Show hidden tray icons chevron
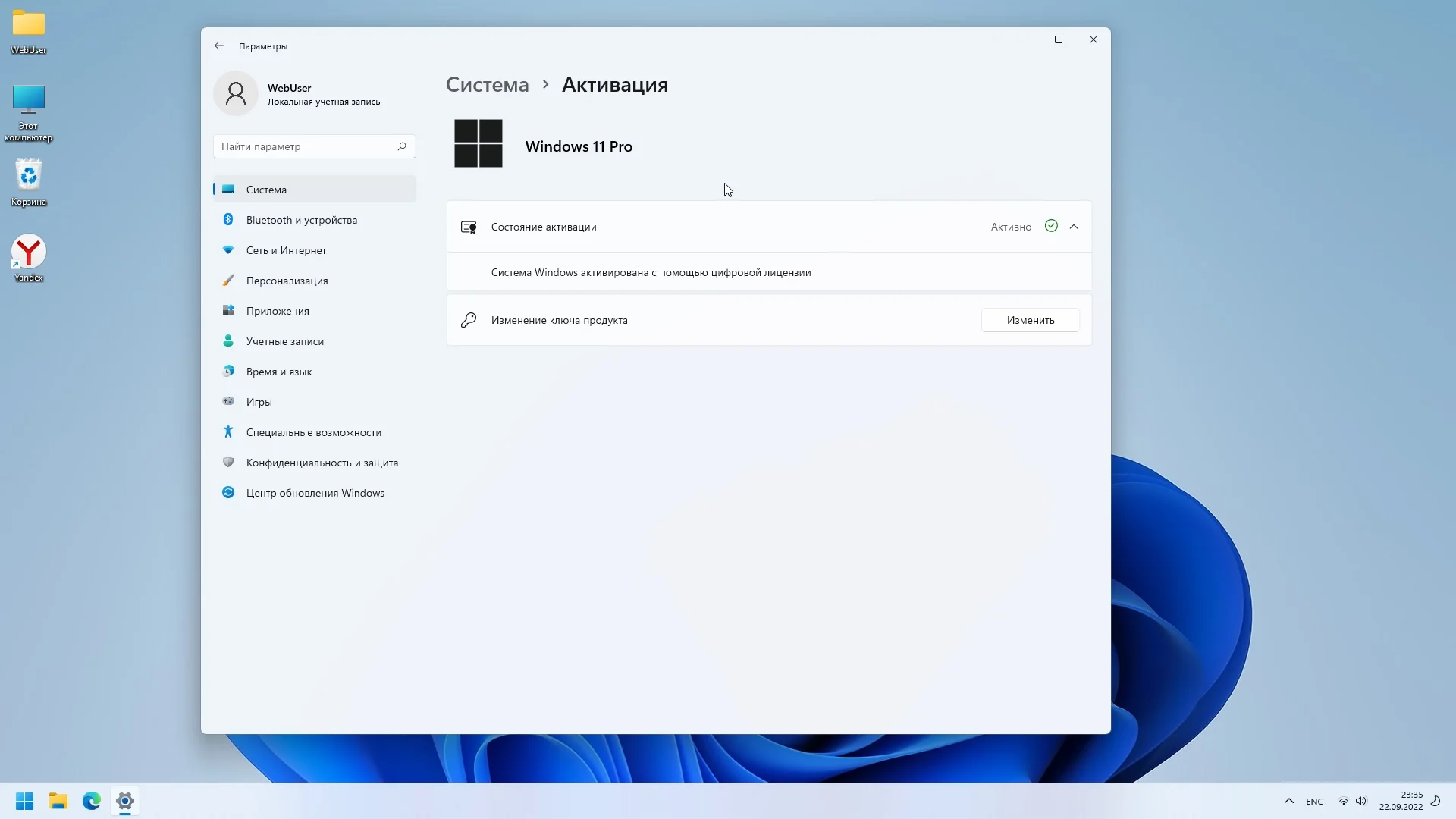Screen dimensions: 1456x819 [x=1289, y=801]
